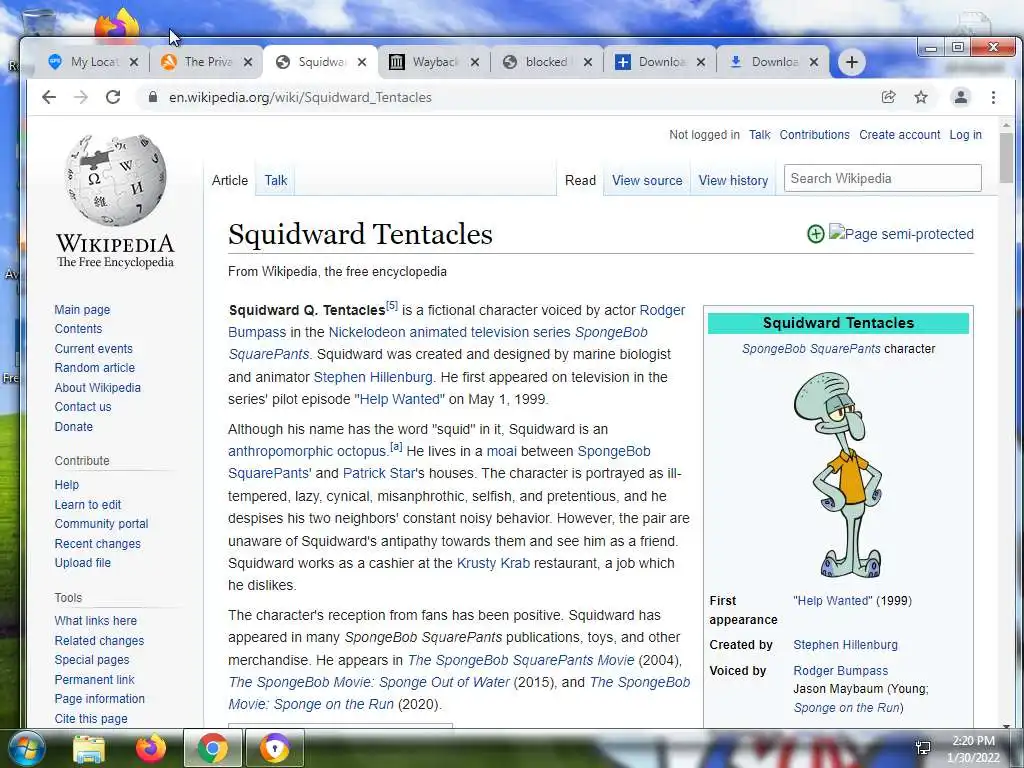Open the article Talk tab
The height and width of the screenshot is (768, 1024).
pyautogui.click(x=276, y=180)
